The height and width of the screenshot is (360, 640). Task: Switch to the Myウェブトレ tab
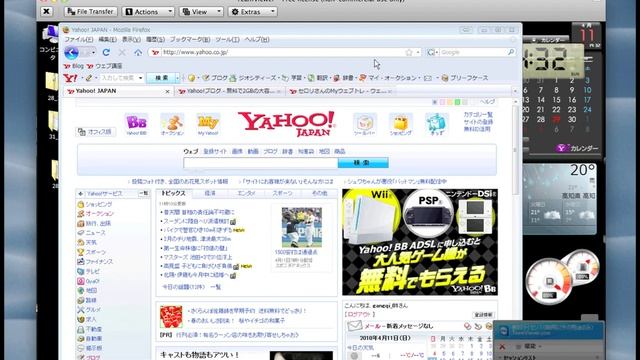tap(340, 91)
